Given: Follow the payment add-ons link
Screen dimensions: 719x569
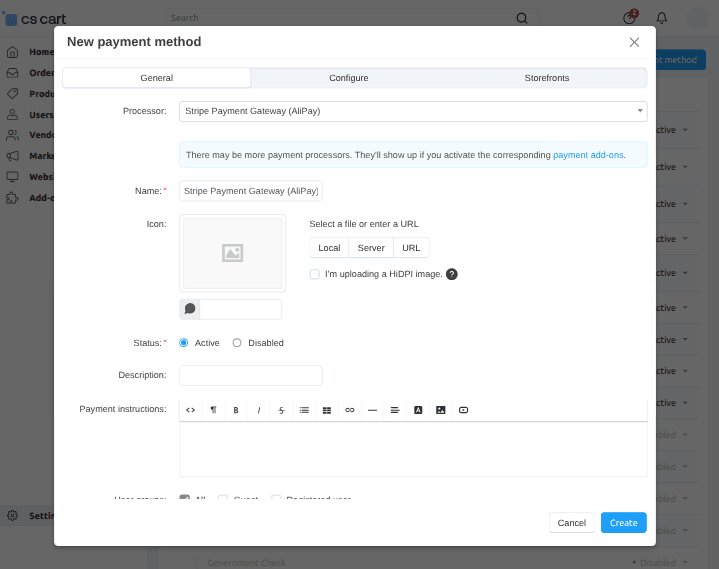Looking at the screenshot, I should tap(588, 155).
